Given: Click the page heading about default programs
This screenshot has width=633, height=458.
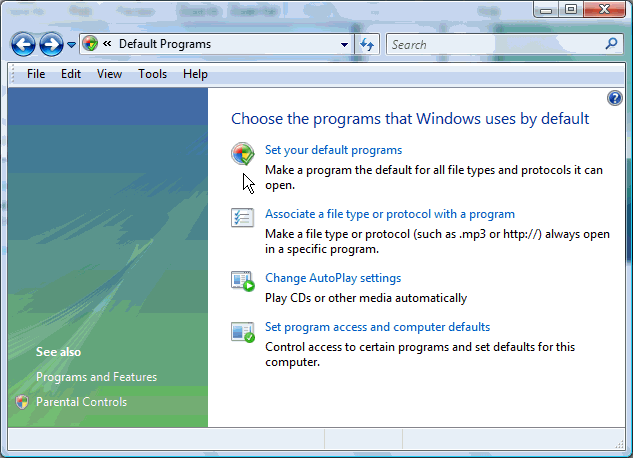Looking at the screenshot, I should [x=410, y=119].
